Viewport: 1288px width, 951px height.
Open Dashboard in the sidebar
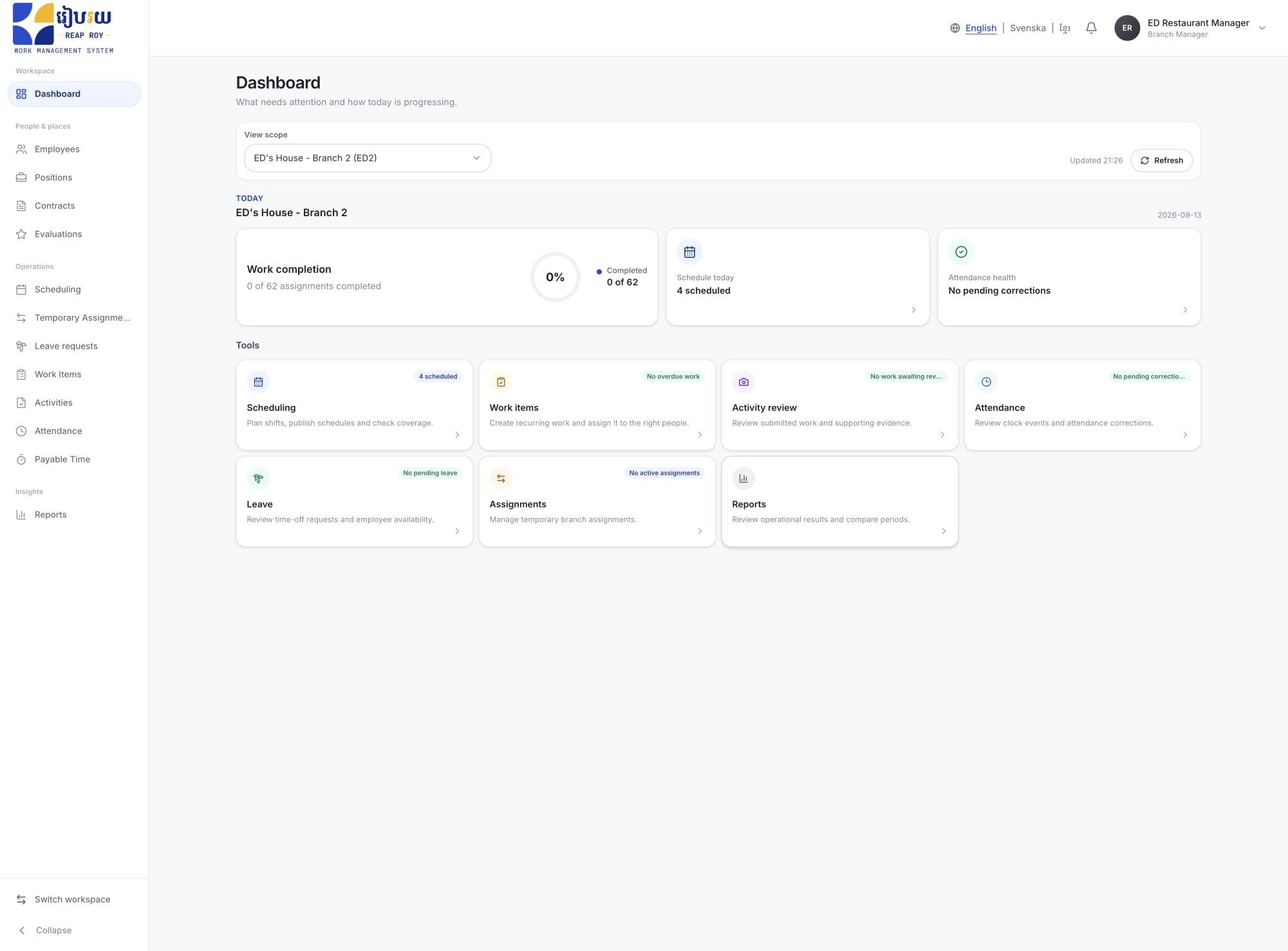74,94
